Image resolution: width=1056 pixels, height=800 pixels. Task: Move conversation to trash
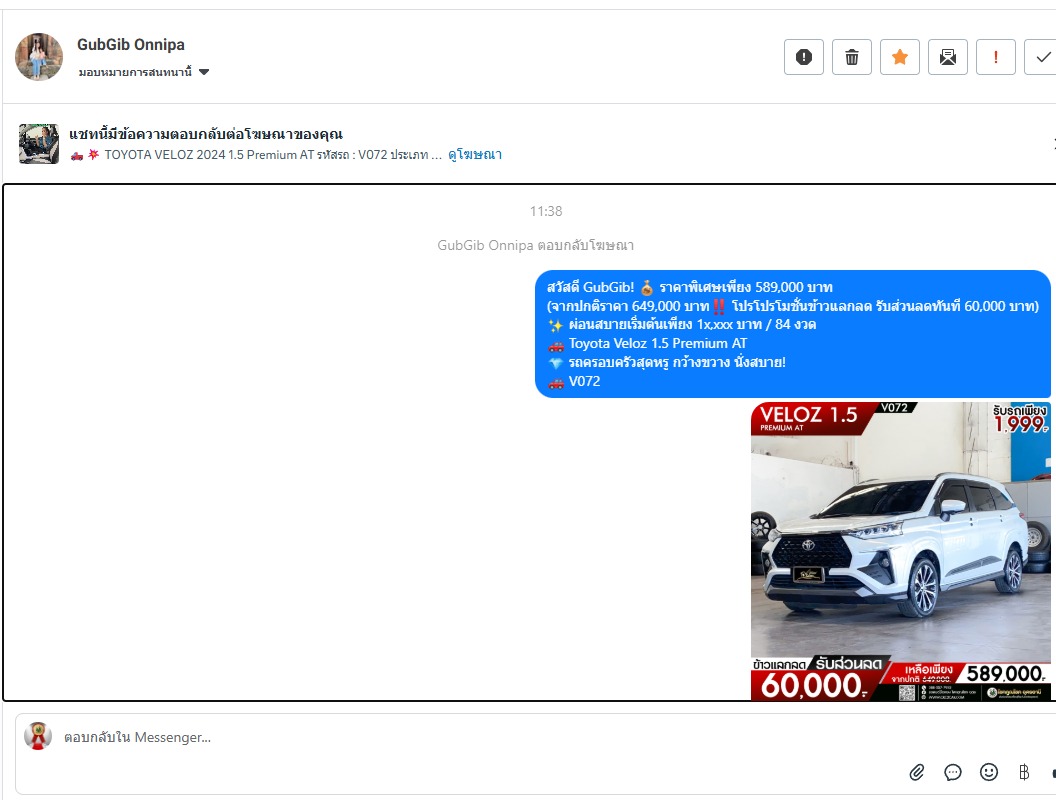click(x=852, y=57)
